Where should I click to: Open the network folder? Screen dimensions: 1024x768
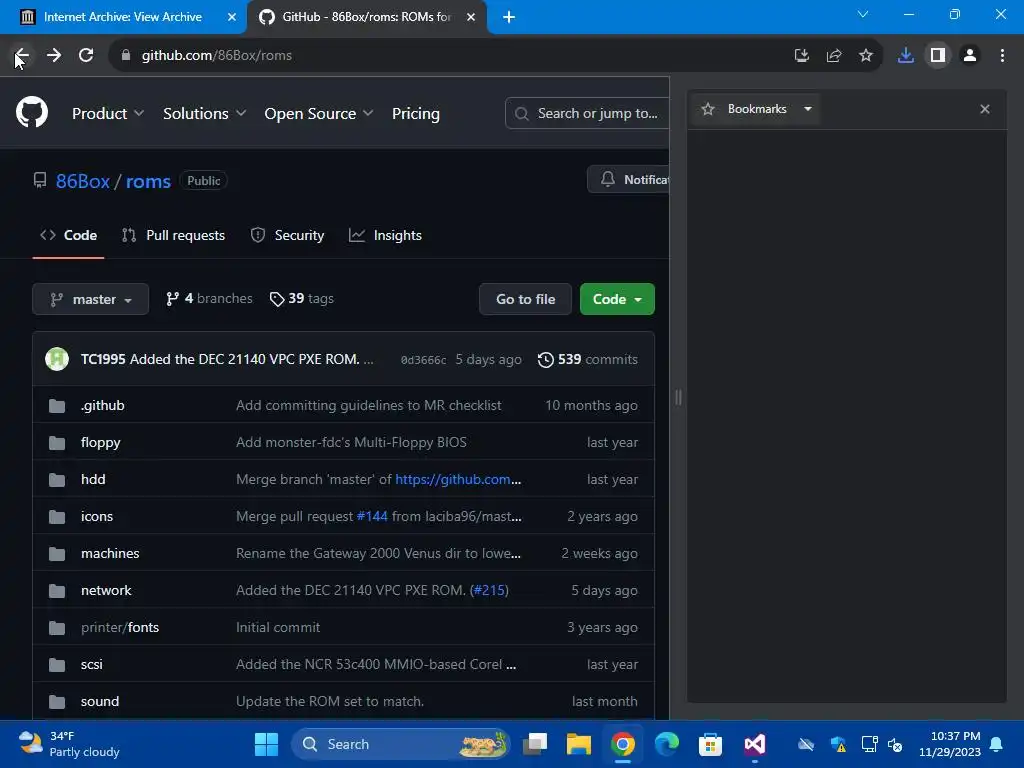(x=106, y=590)
